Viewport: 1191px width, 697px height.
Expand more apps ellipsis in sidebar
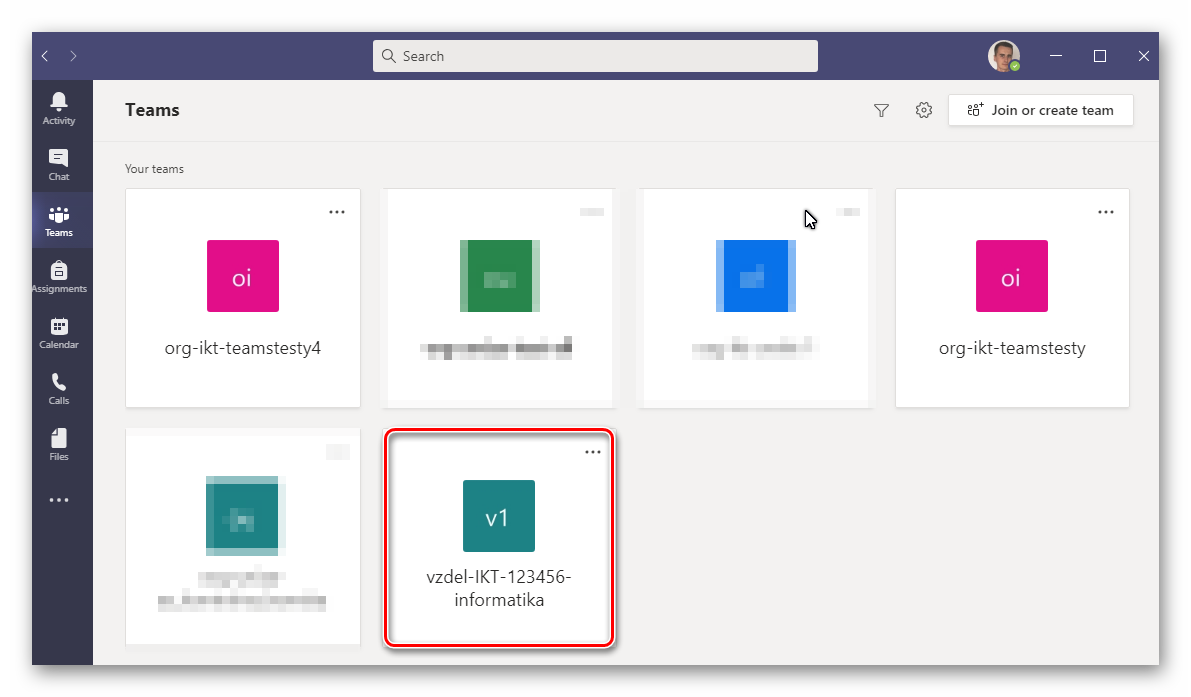59,500
